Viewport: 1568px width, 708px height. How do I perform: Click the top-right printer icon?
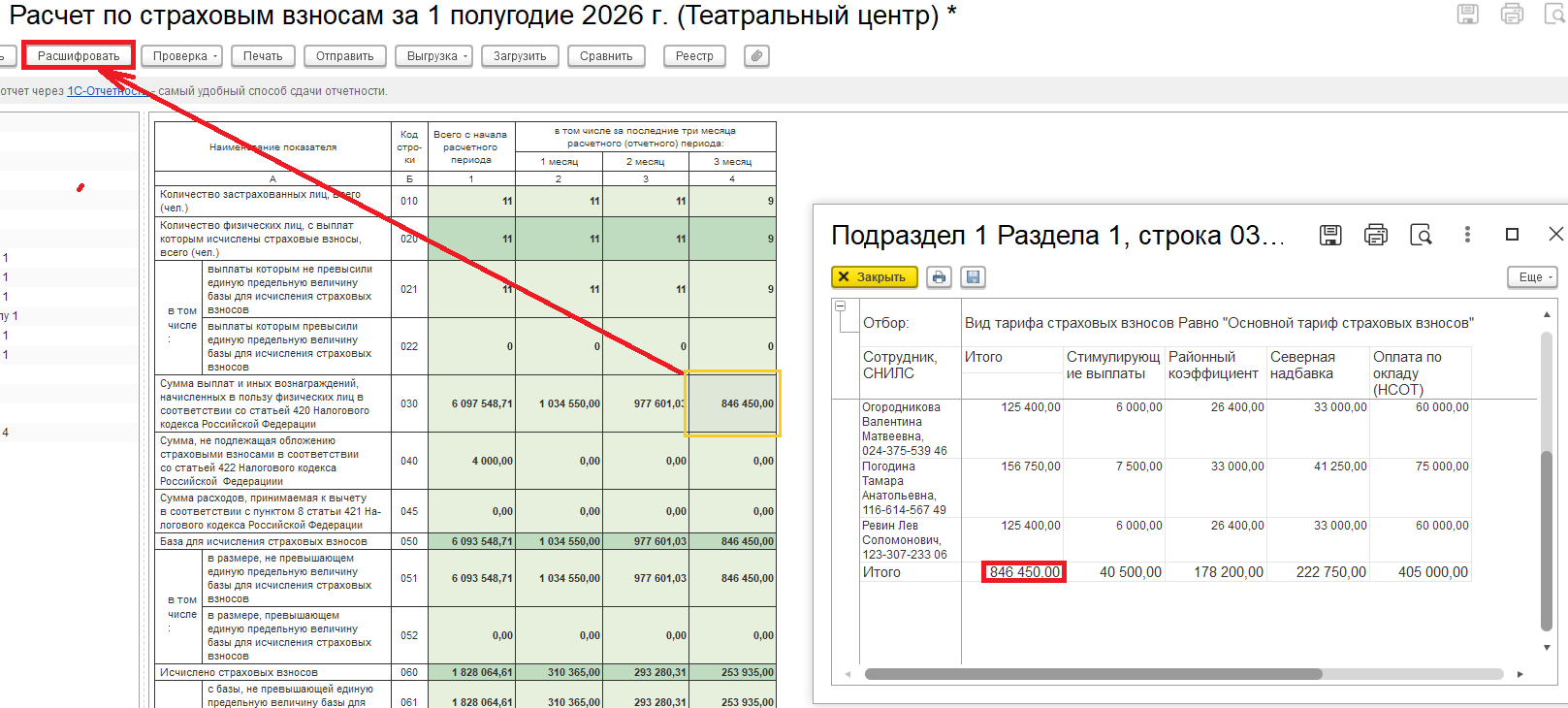pos(1512,15)
